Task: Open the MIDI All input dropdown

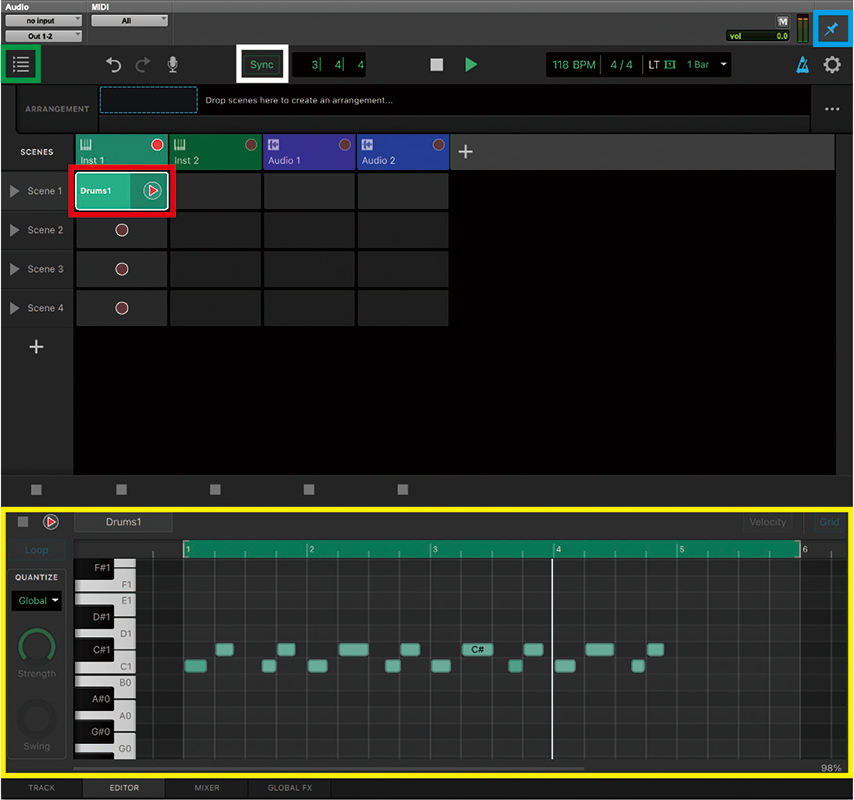Action: 130,21
